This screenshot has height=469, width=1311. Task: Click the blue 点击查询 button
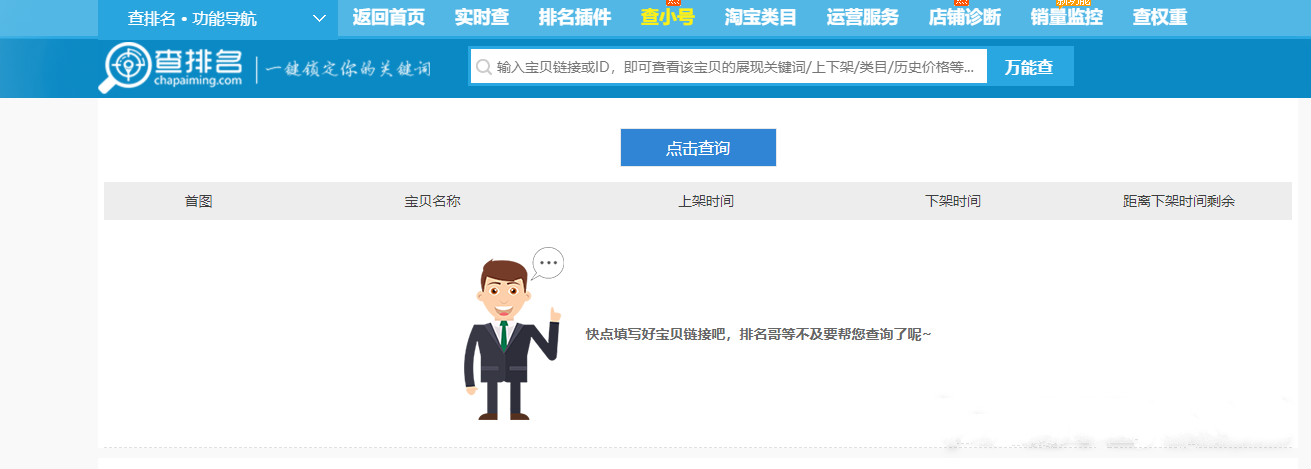point(698,148)
